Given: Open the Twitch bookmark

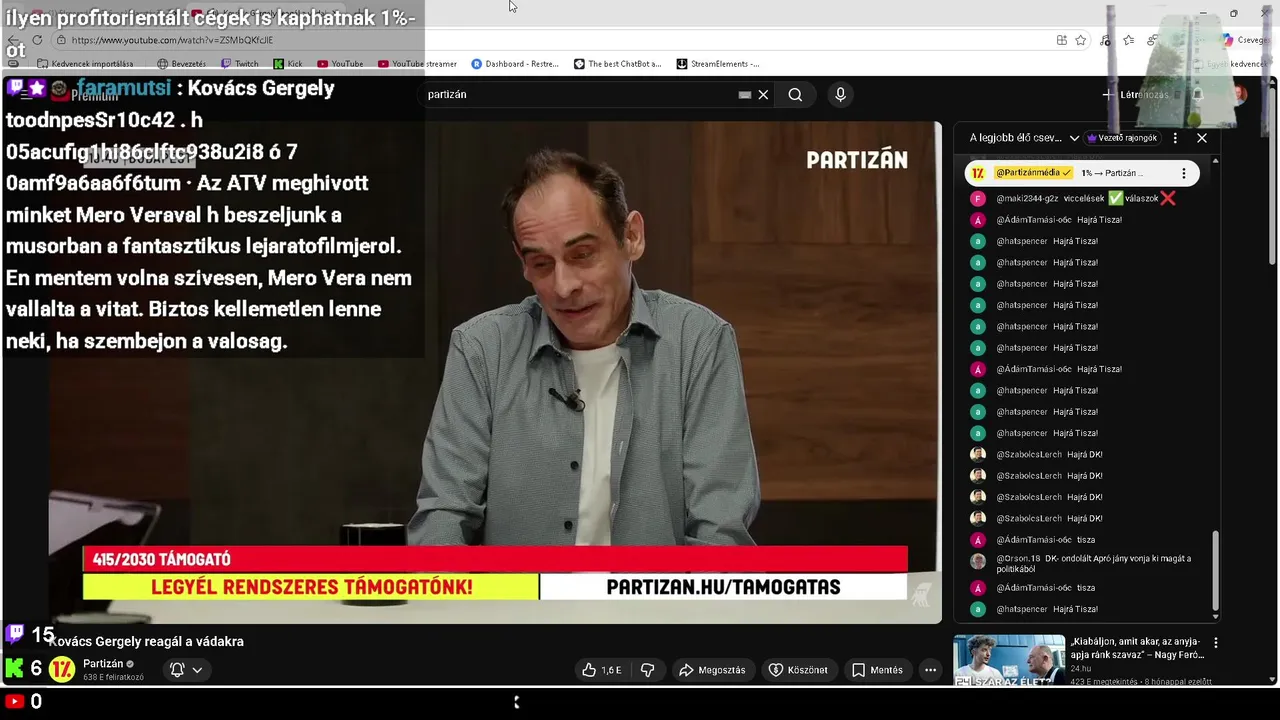Looking at the screenshot, I should (240, 64).
